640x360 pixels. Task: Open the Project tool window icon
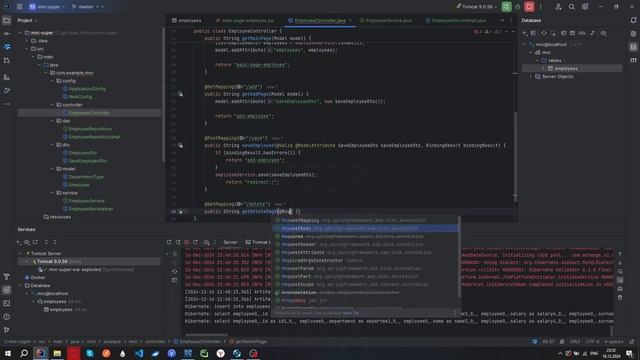pyautogui.click(x=7, y=20)
